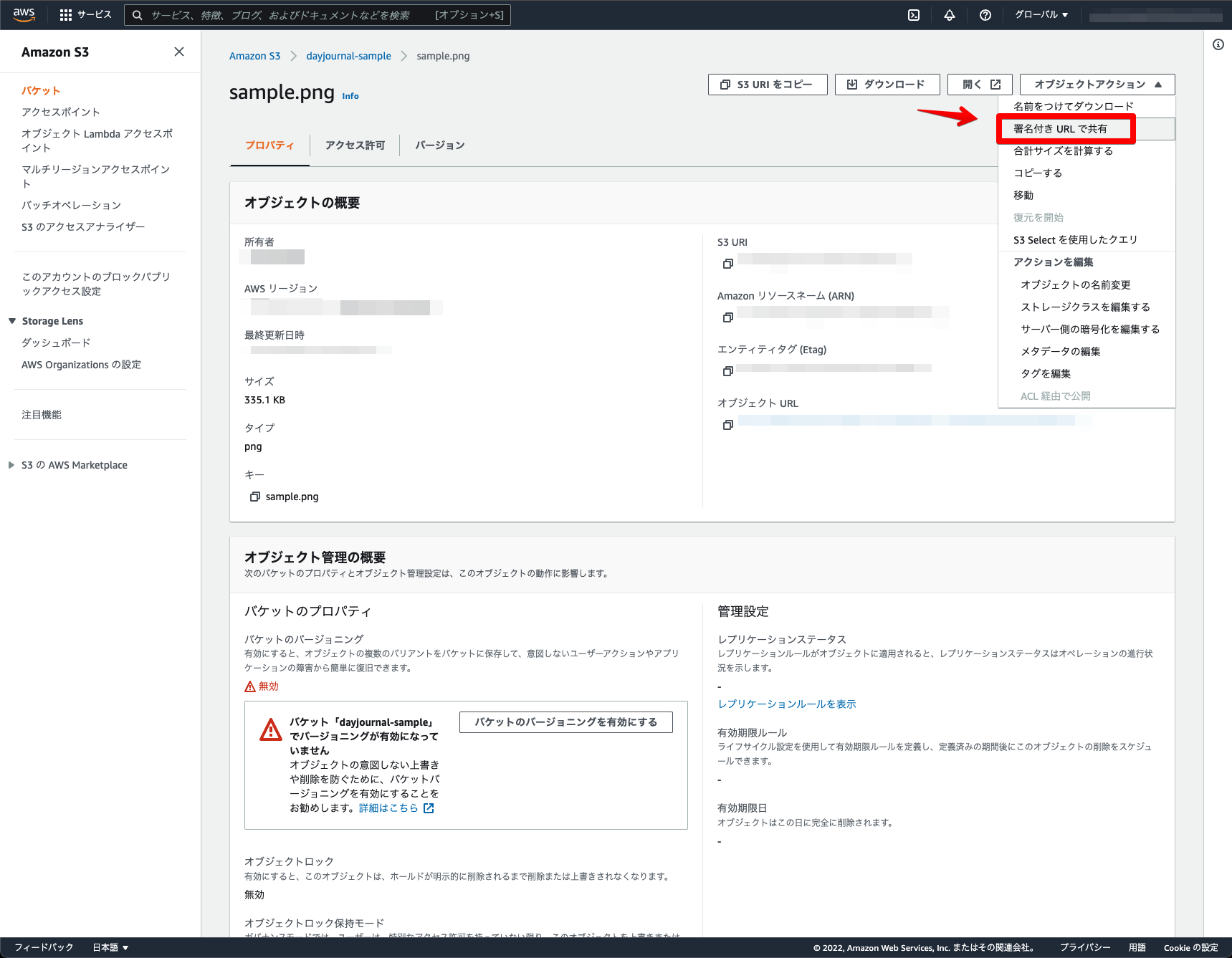1232x958 pixels.
Task: Open Cookie の設定 footer link
Action: point(1190,947)
